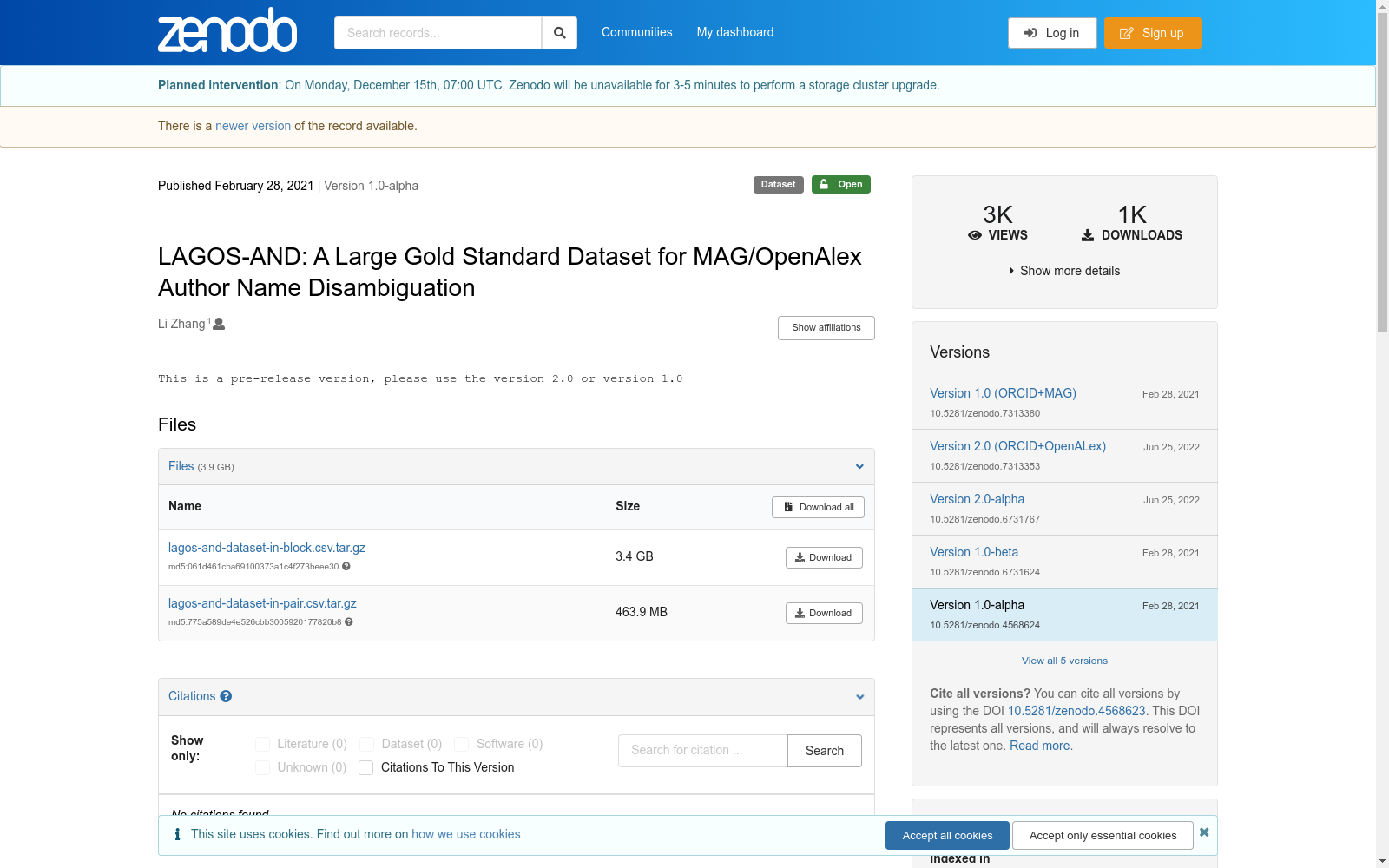Image resolution: width=1389 pixels, height=868 pixels.
Task: Click the author profile icon beside Li Zhang
Action: 219,324
